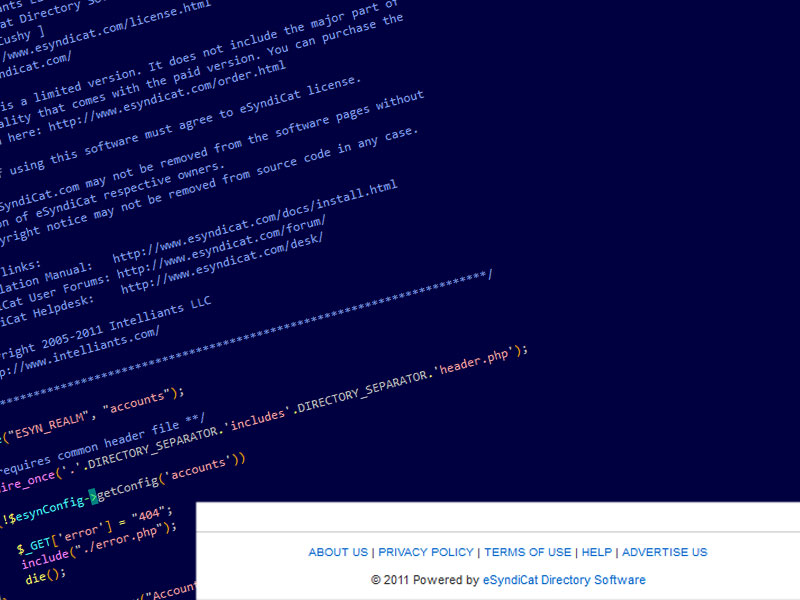Follow the eSyndiCat Directory Software link
Screen dimensions: 800x600
click(x=564, y=580)
